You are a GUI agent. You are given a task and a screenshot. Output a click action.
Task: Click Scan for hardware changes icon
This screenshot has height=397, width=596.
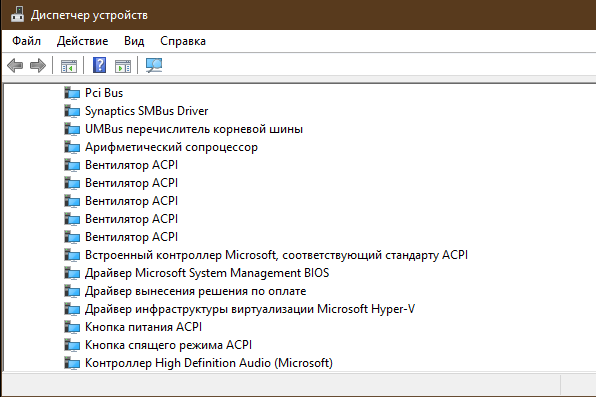click(154, 65)
